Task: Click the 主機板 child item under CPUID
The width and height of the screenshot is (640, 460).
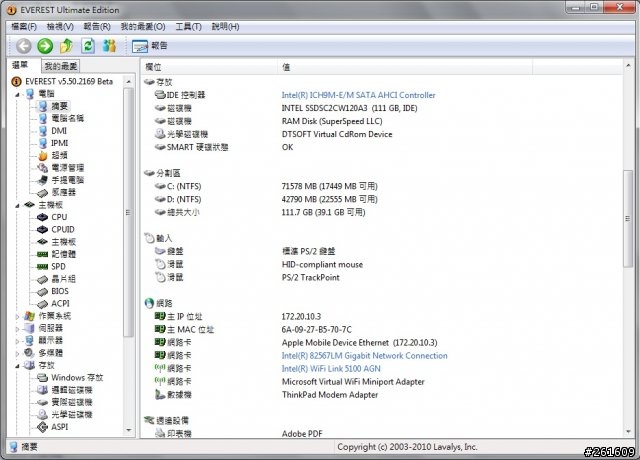Action: click(63, 242)
